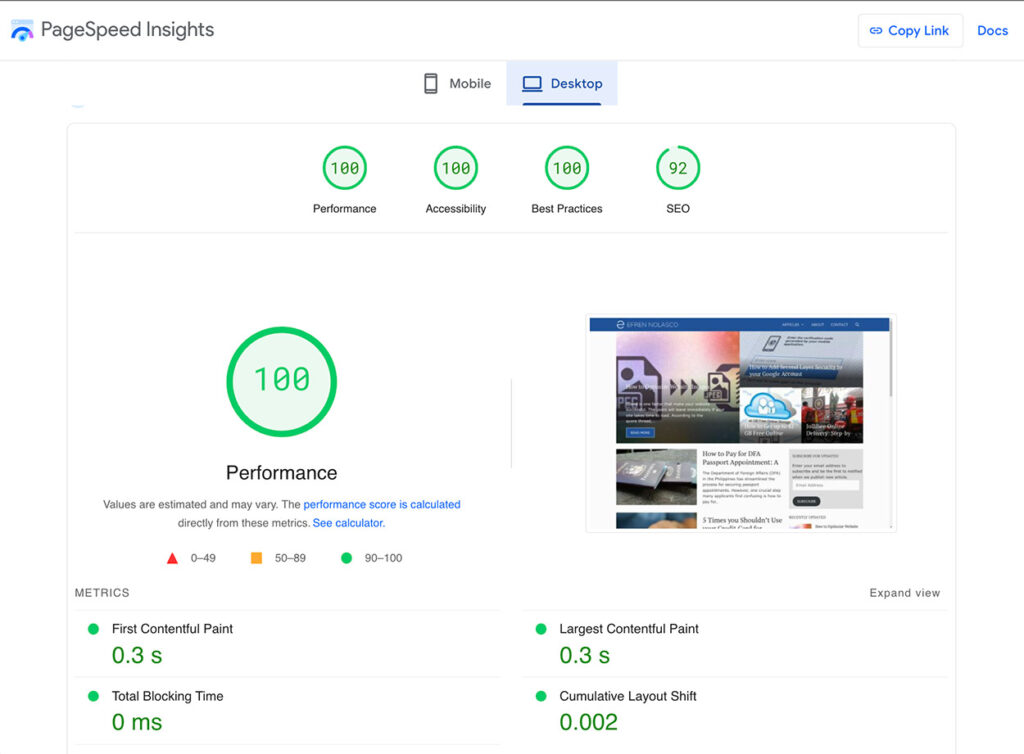Select the Desktop tab
This screenshot has height=754, width=1024.
562,83
